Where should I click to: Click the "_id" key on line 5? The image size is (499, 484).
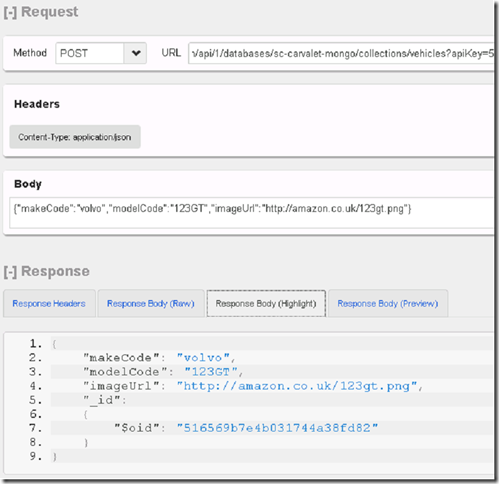pyautogui.click(x=102, y=400)
